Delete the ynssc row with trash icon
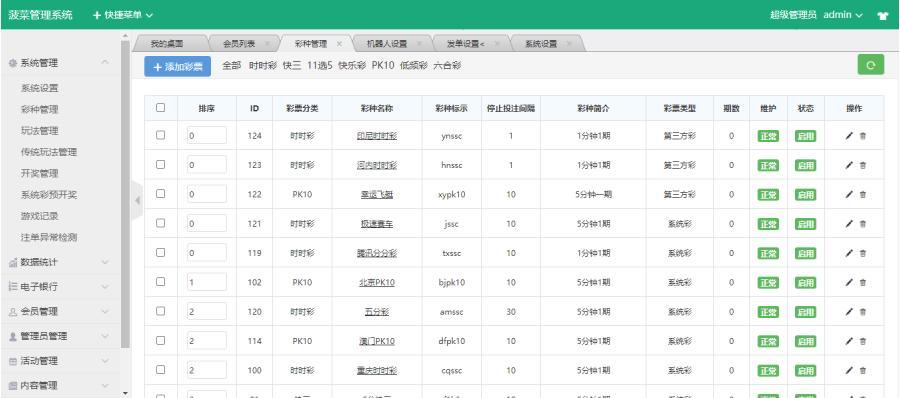This screenshot has height=398, width=900. coord(863,136)
